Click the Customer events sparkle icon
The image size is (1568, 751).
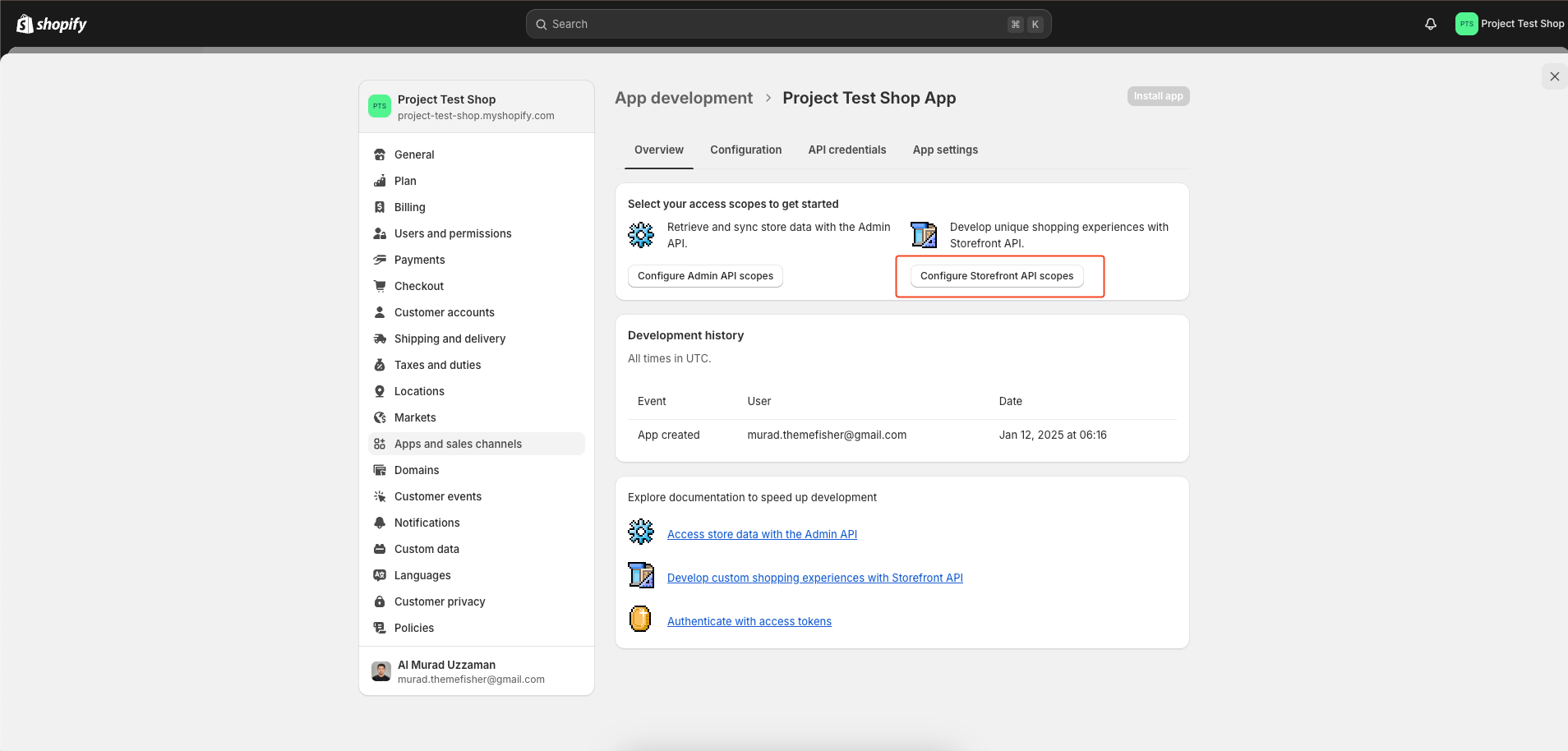pyautogui.click(x=380, y=496)
